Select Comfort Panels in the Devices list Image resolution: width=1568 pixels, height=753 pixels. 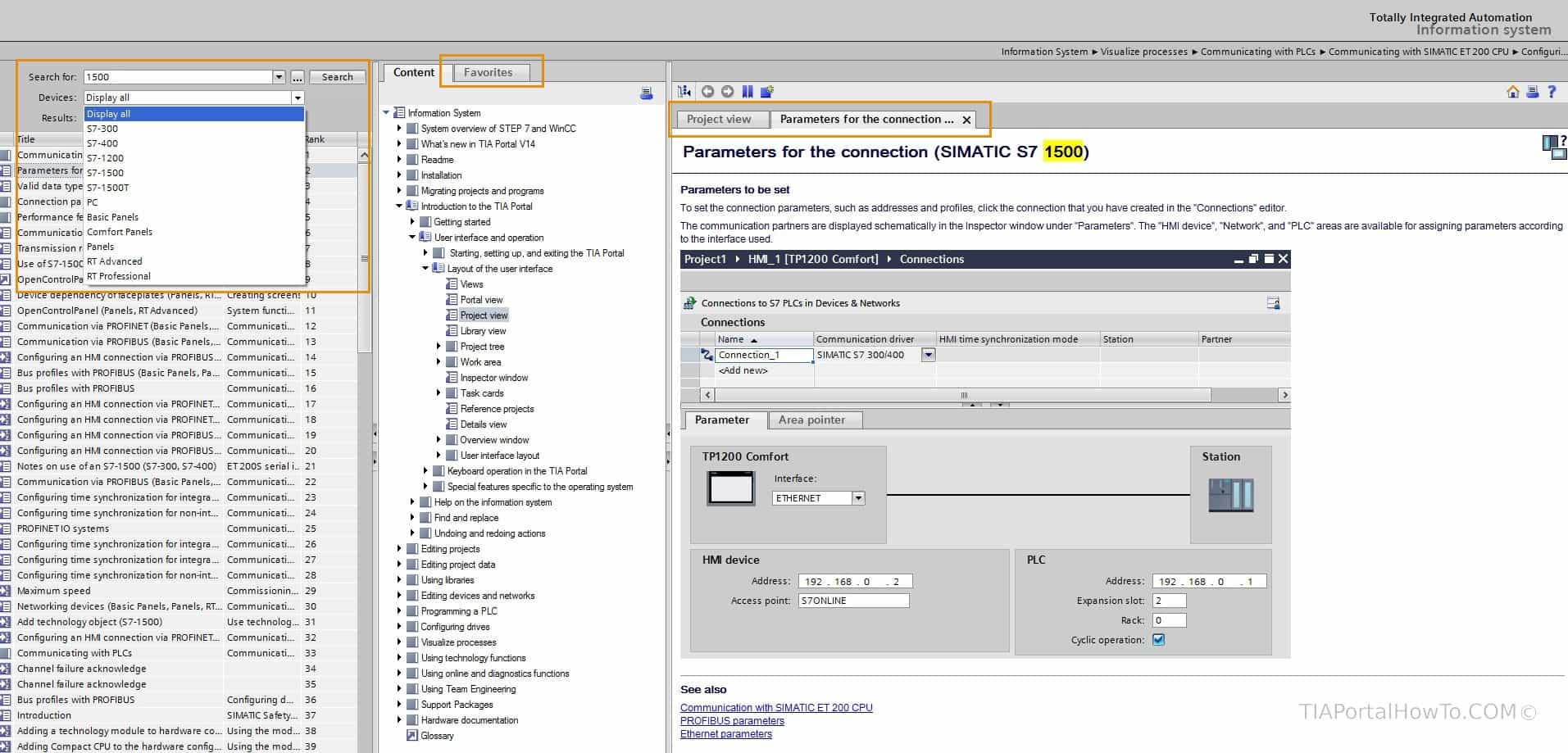coord(119,232)
